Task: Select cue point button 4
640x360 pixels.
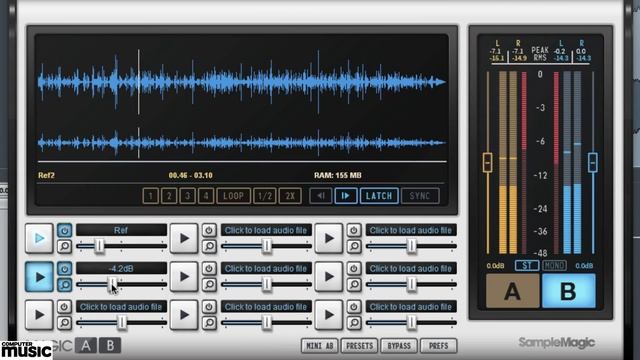Action: [x=206, y=196]
